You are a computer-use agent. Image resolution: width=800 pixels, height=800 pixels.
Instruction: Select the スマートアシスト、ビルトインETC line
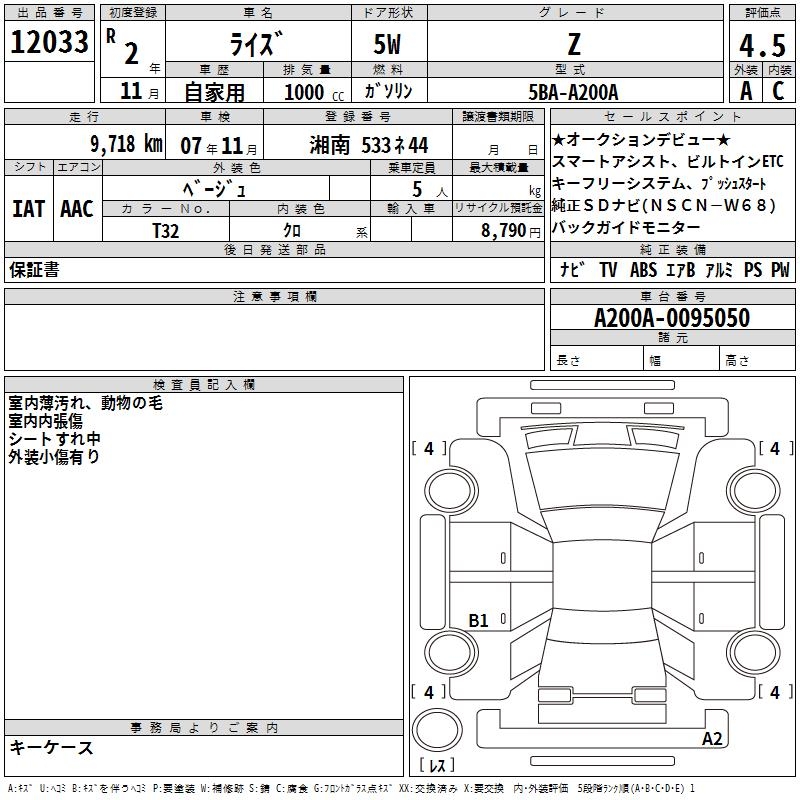click(668, 162)
